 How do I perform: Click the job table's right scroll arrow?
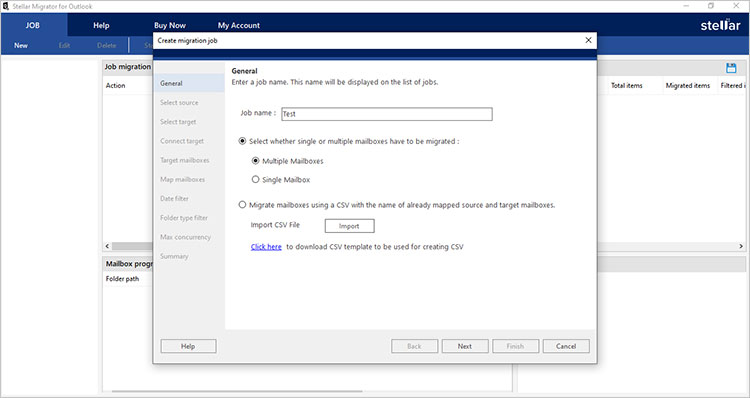click(x=741, y=246)
